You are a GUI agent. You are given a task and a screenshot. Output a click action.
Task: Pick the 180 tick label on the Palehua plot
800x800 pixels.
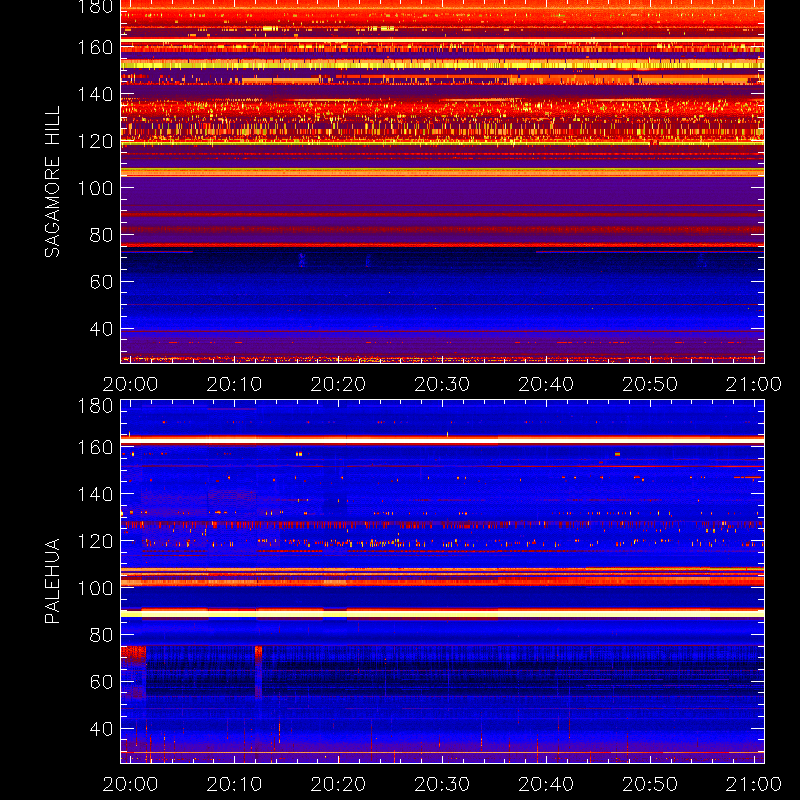pyautogui.click(x=95, y=406)
